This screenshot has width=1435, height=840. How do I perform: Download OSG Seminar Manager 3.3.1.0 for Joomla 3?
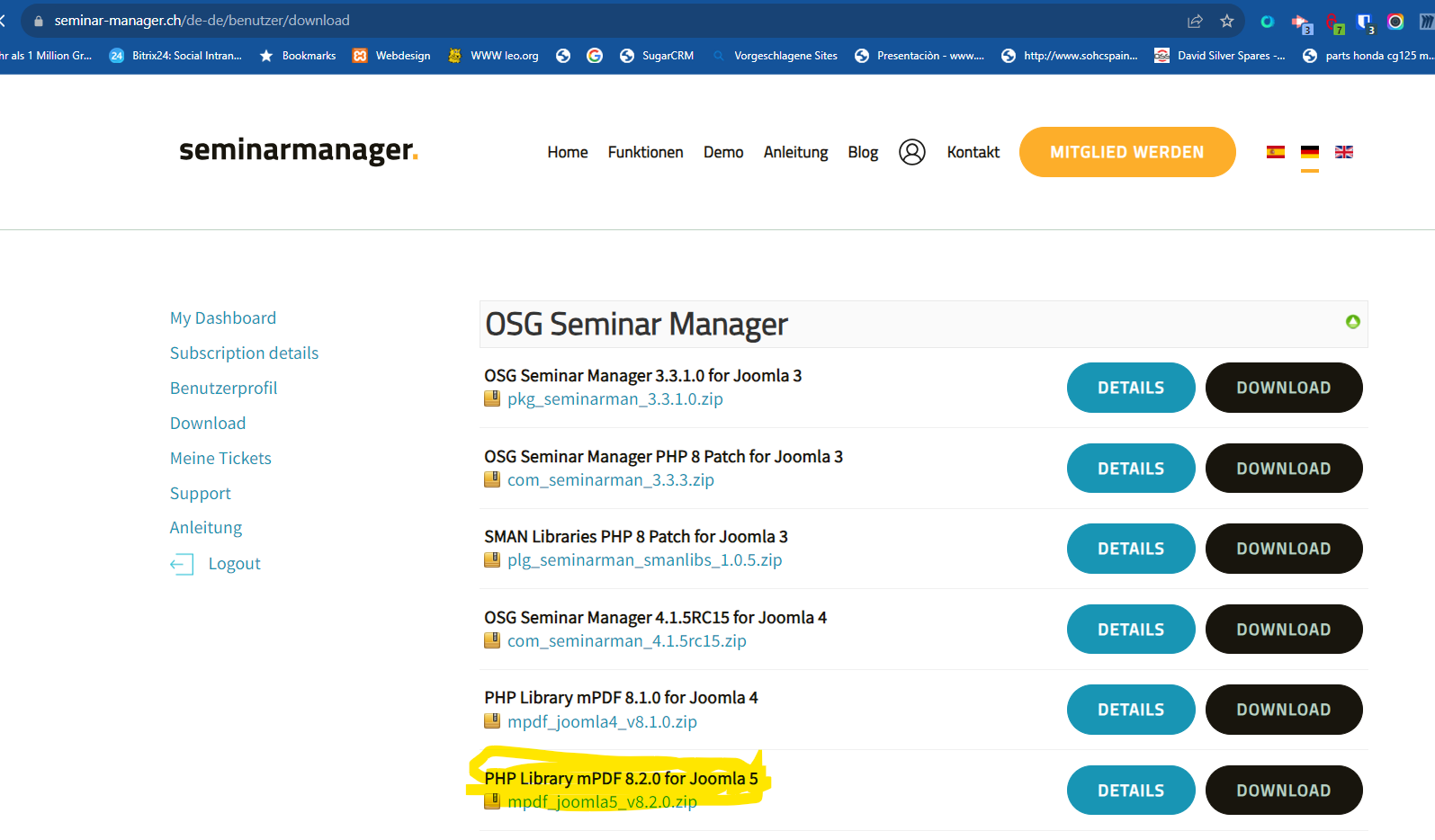tap(1284, 388)
